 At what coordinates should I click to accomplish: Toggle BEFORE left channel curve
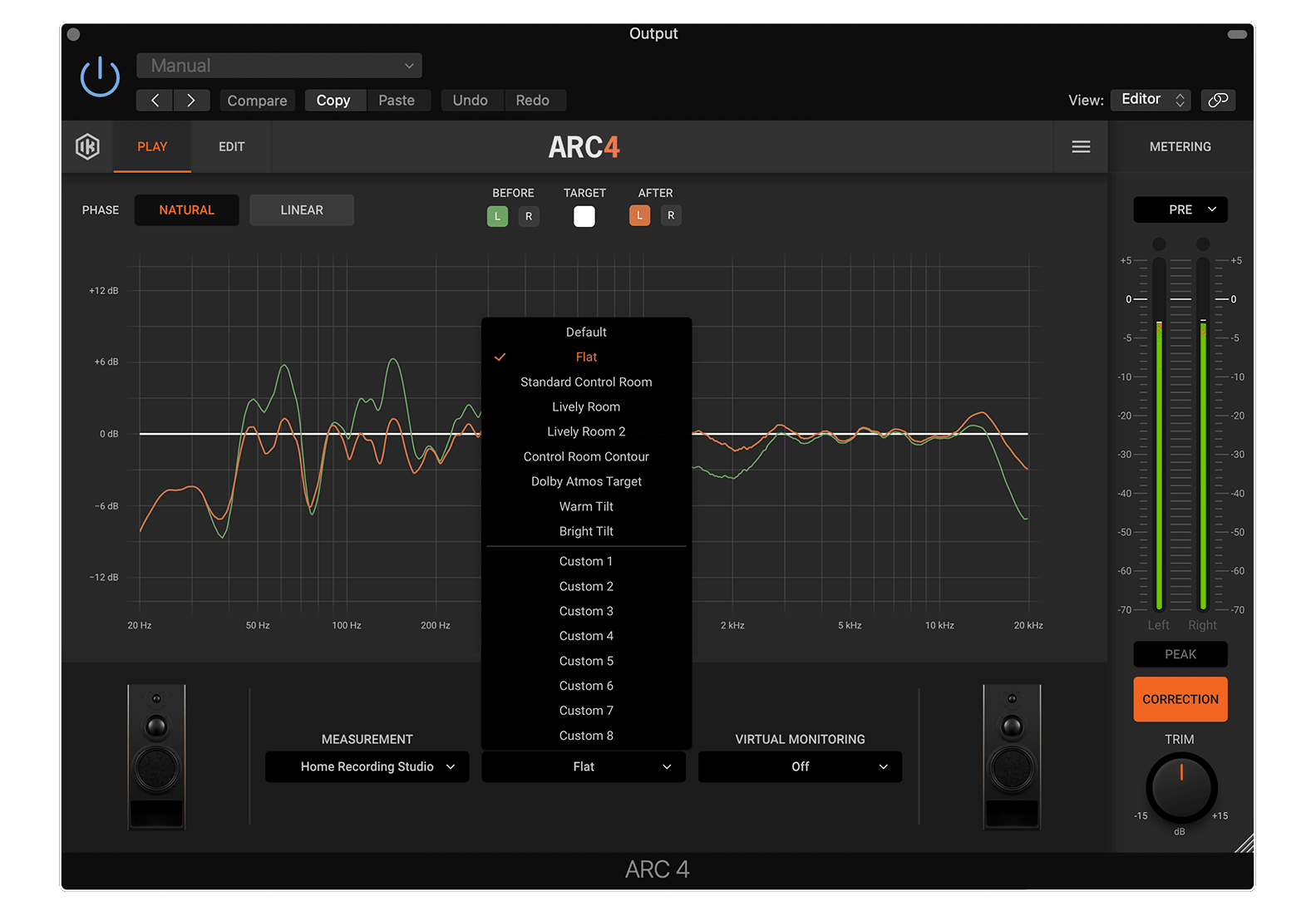coord(497,217)
